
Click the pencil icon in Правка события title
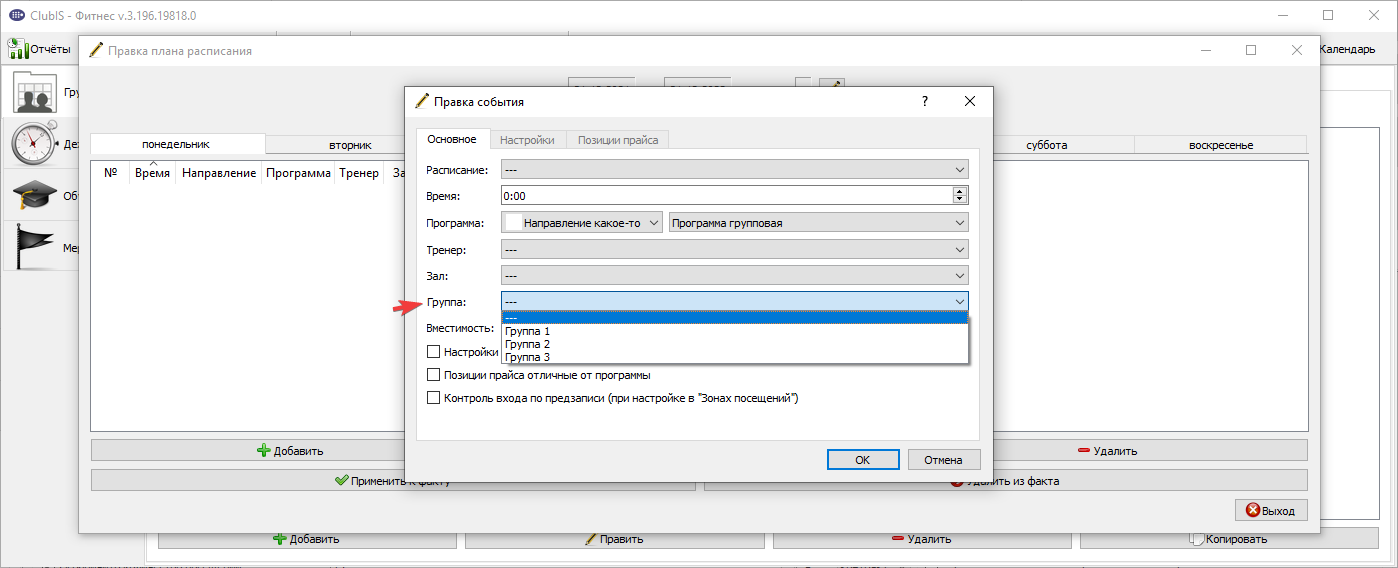(x=422, y=101)
